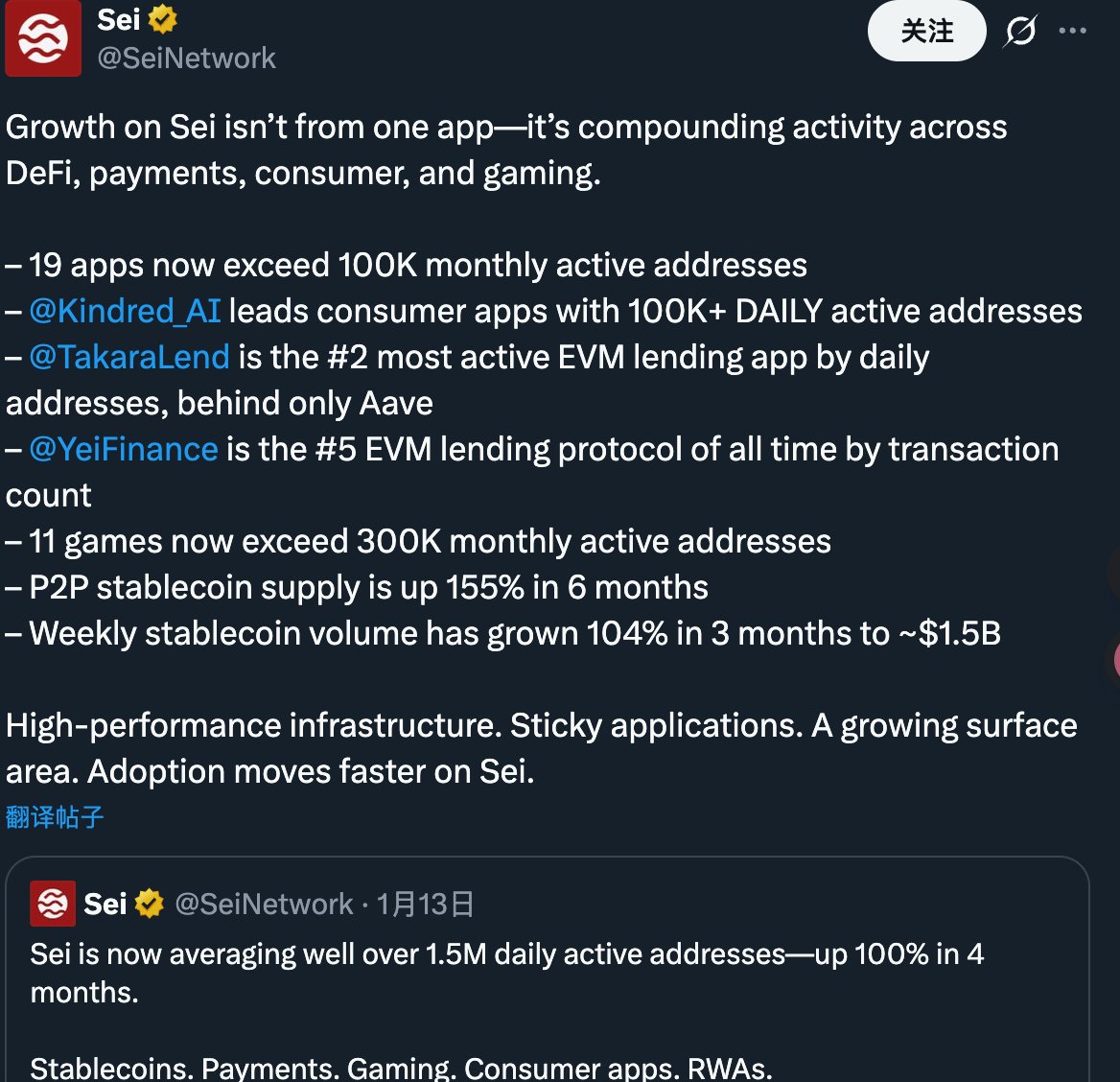Click the bold Sei display name in the header
Viewport: 1120px width, 1082px height.
(x=119, y=19)
